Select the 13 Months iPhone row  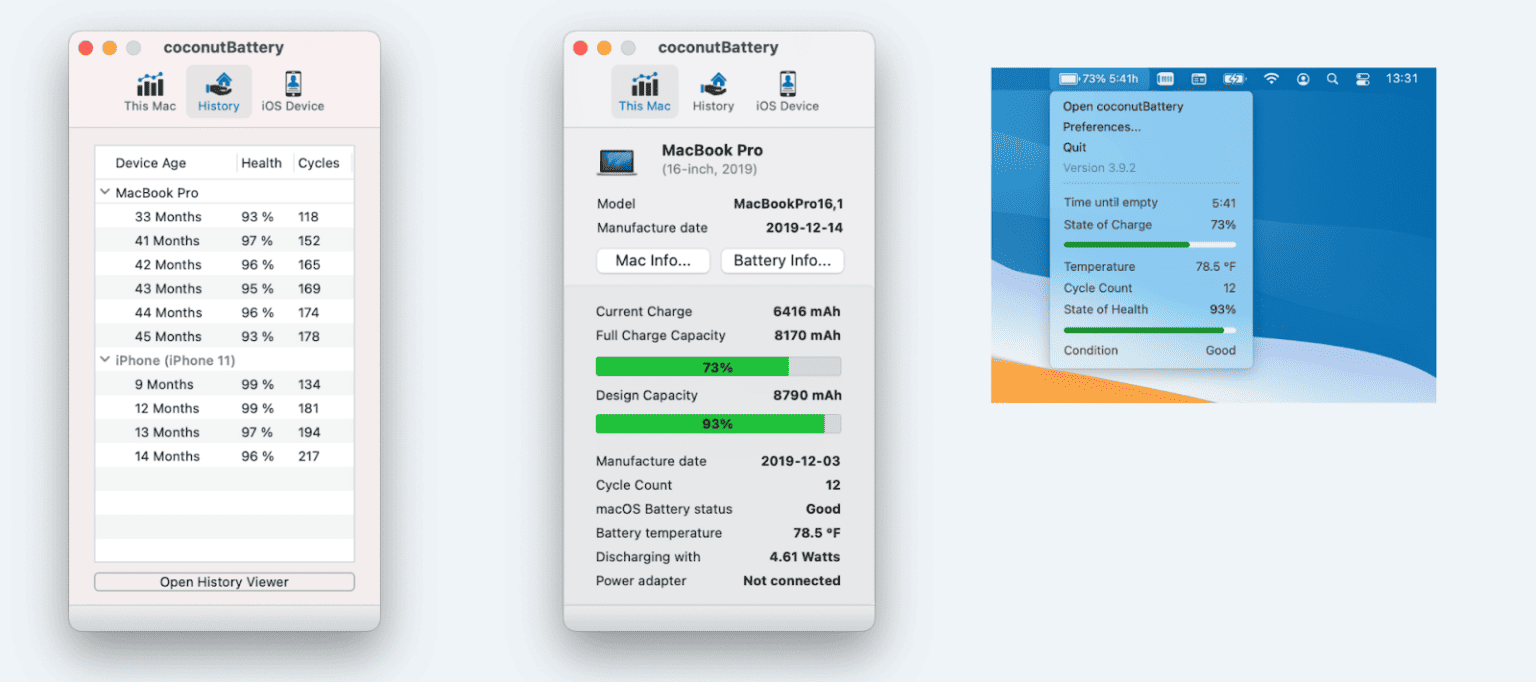(224, 432)
